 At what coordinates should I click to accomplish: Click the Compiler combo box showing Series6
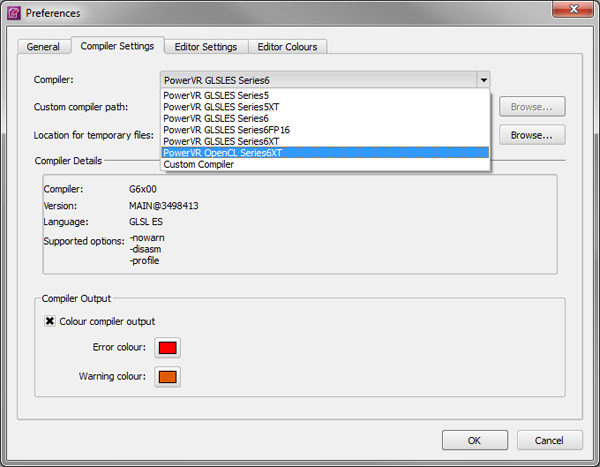pyautogui.click(x=325, y=80)
